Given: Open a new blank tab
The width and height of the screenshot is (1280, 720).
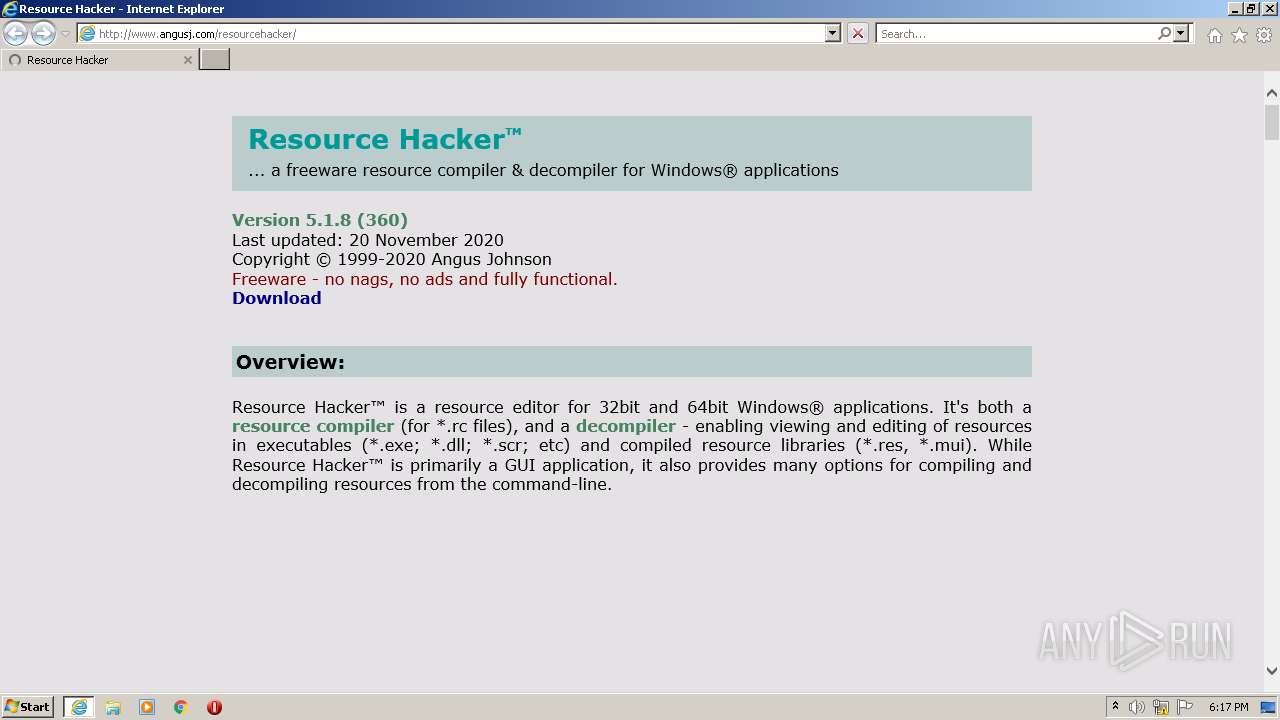Looking at the screenshot, I should 215,60.
